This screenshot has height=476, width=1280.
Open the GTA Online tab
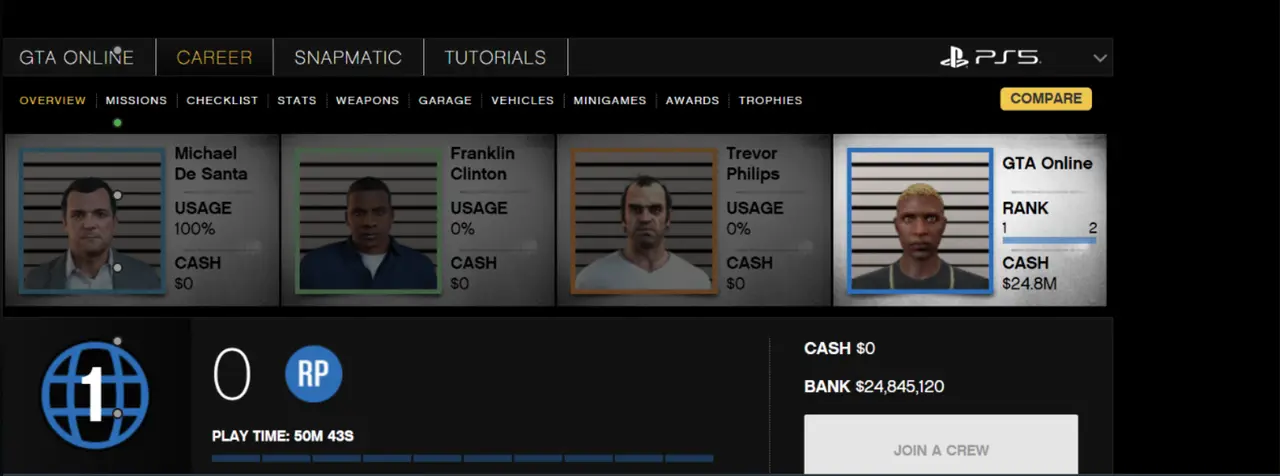[76, 57]
